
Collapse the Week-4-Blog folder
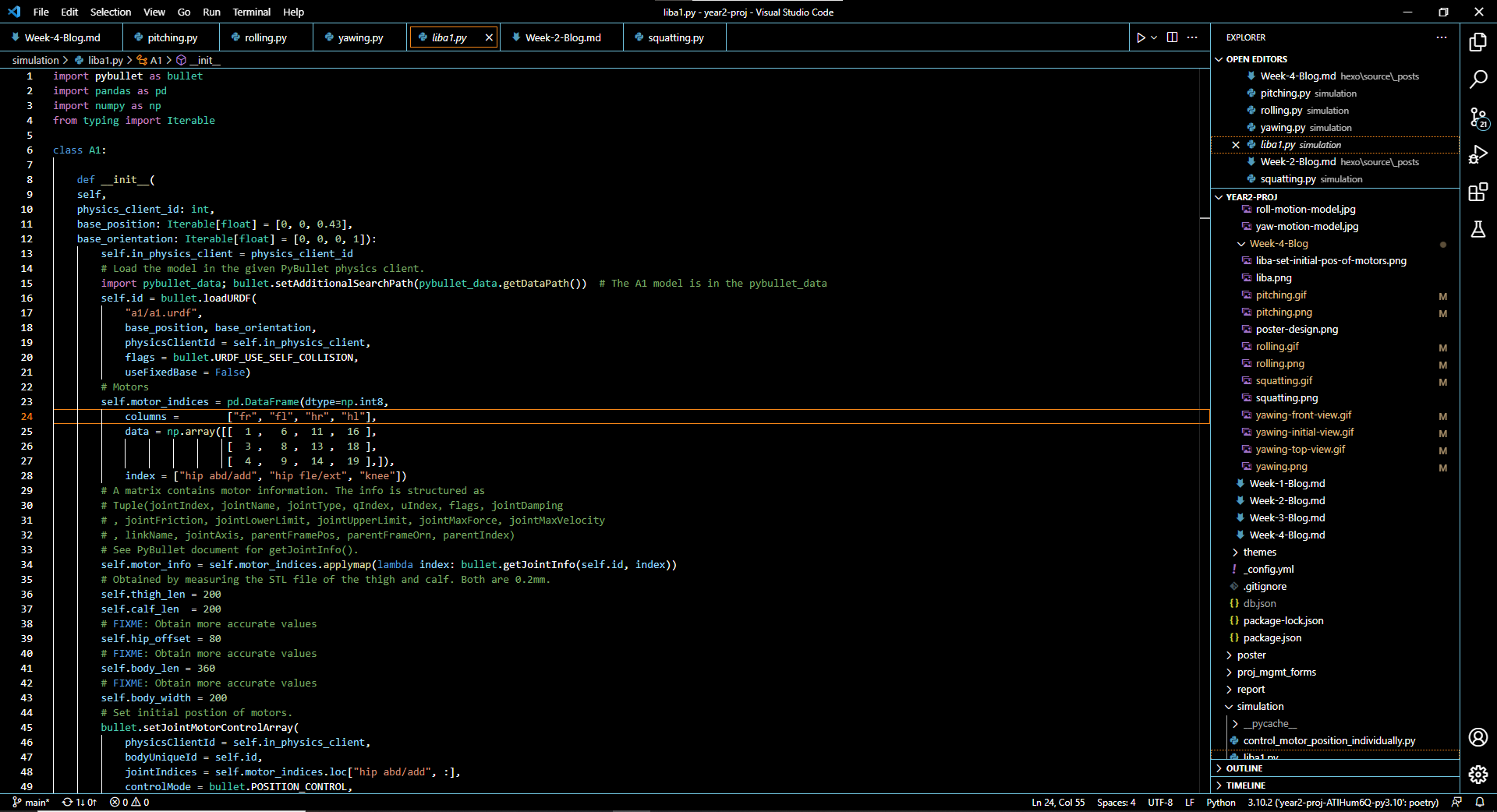[x=1279, y=244]
